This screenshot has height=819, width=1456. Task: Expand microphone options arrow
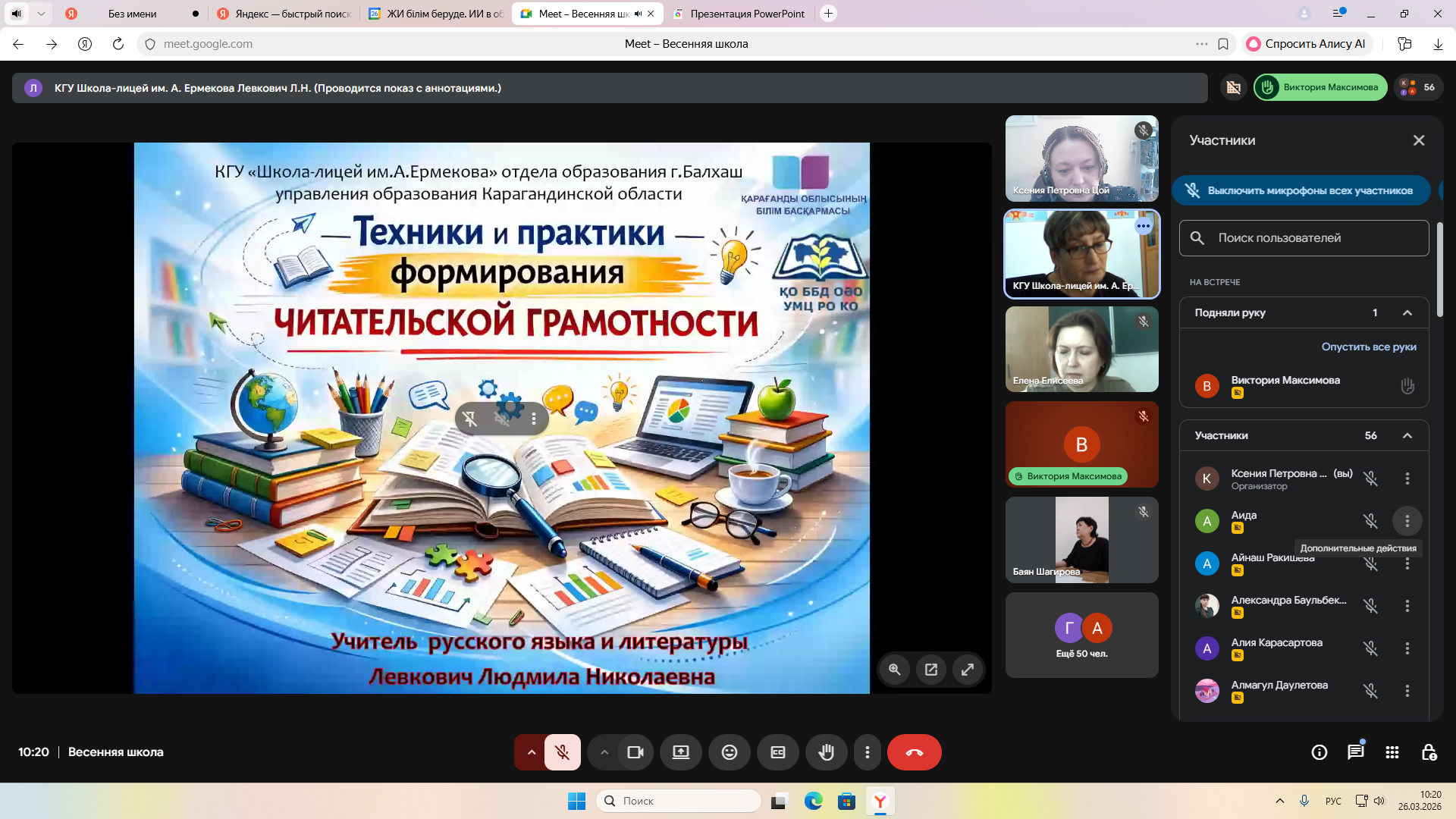coord(531,752)
